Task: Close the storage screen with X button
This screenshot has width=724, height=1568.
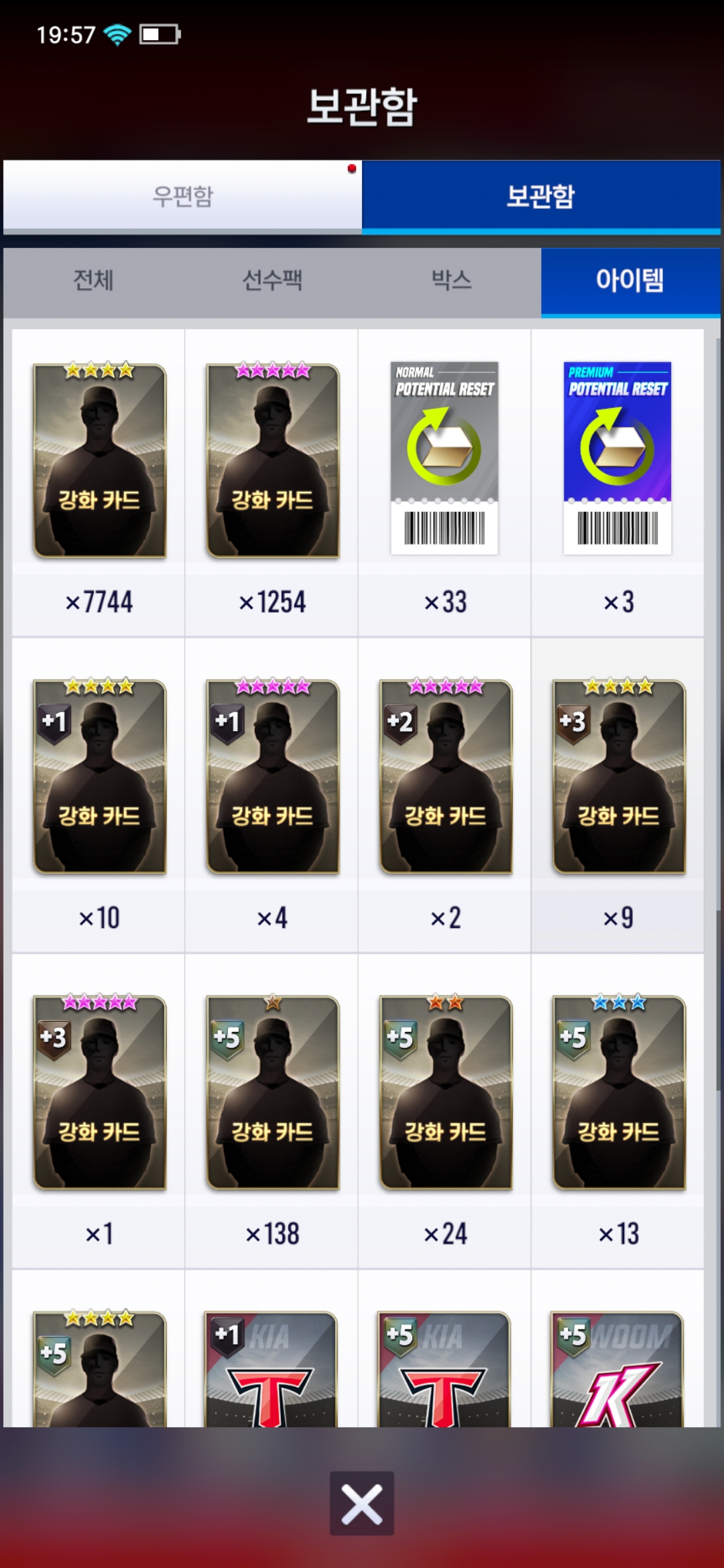Action: coord(362,1503)
